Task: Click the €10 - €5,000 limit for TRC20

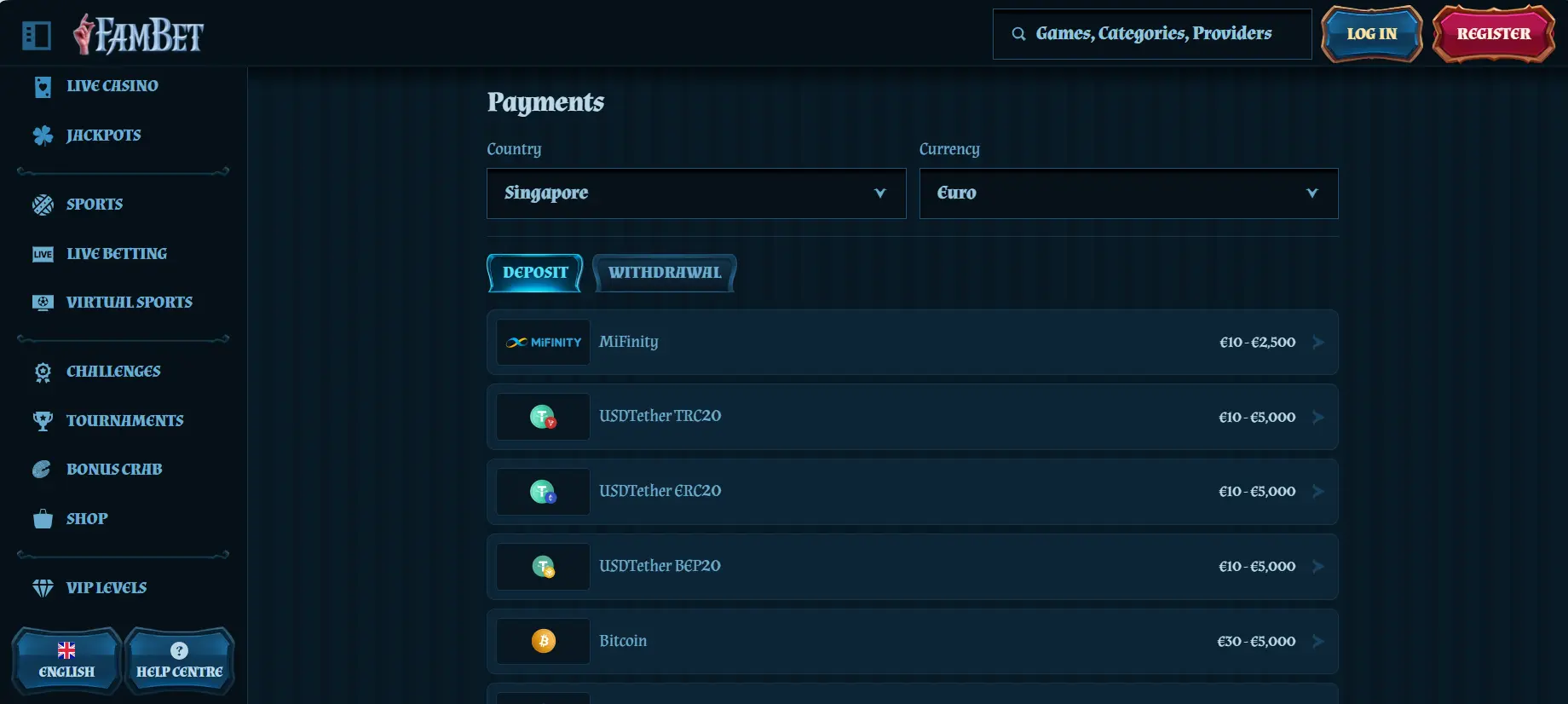Action: pos(1258,418)
